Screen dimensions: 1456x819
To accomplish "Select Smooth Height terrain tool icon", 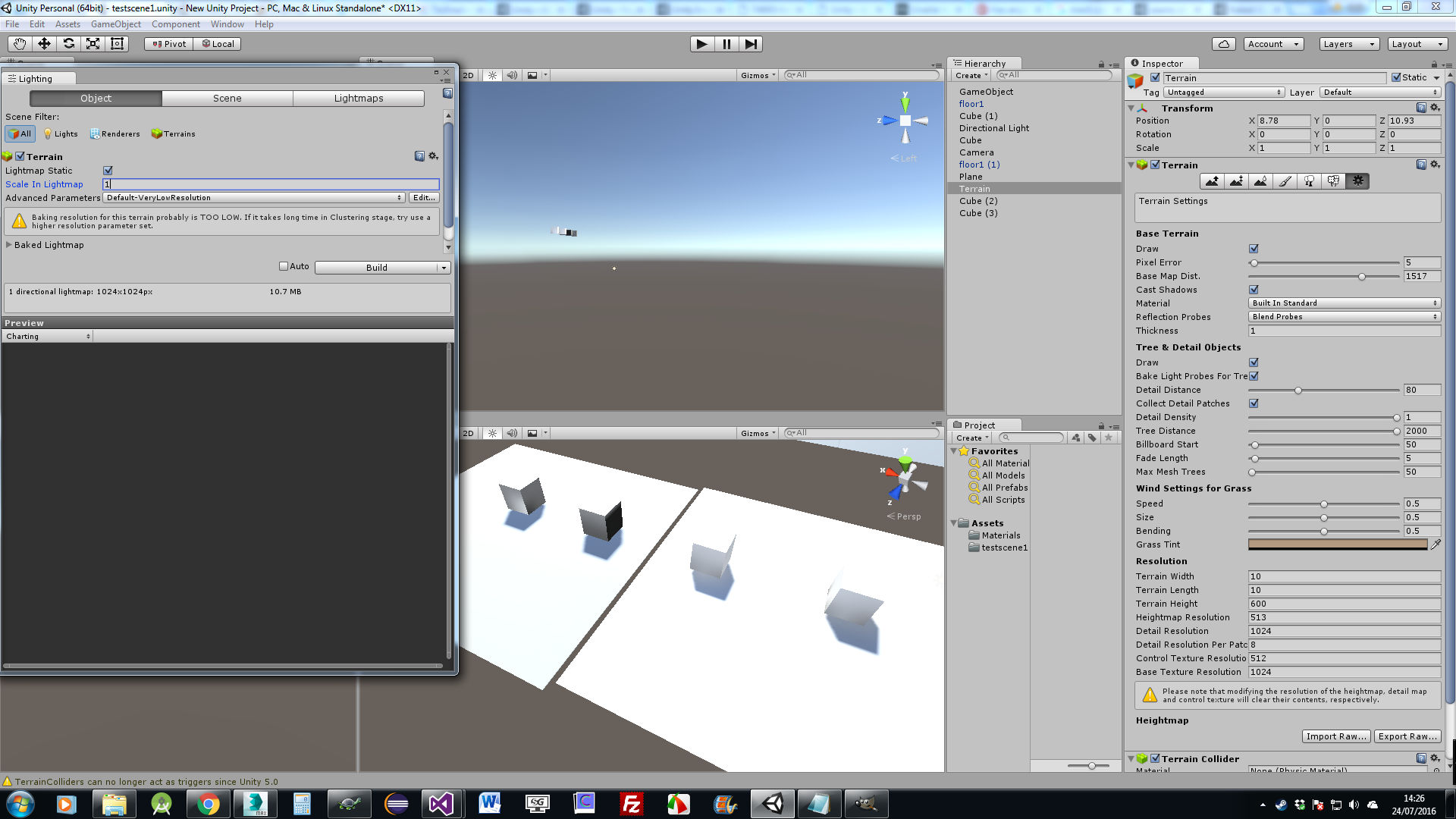I will coord(1260,181).
